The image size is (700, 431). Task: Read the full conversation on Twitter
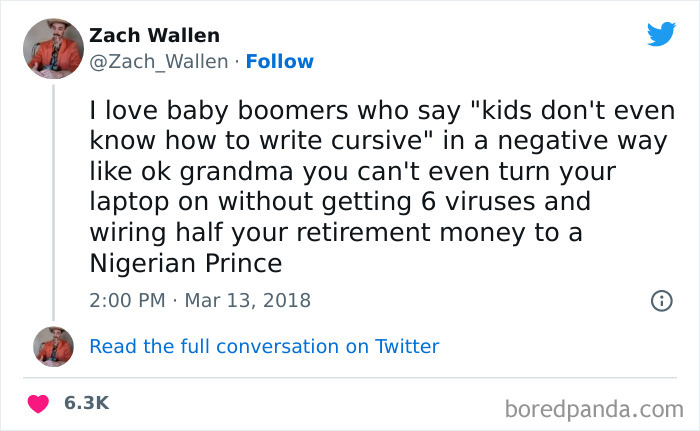tap(264, 347)
